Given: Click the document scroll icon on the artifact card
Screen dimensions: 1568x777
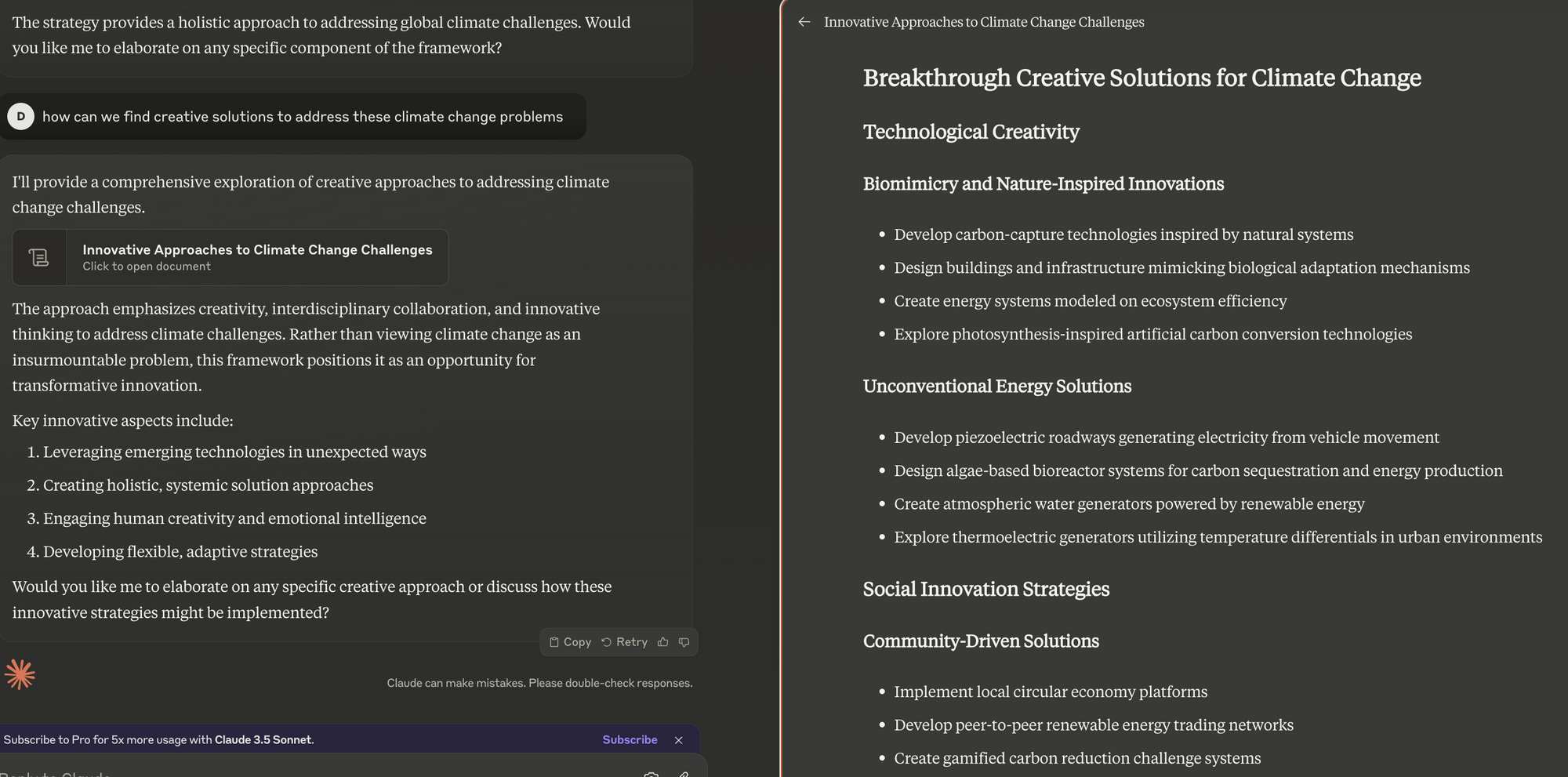Looking at the screenshot, I should 39,257.
